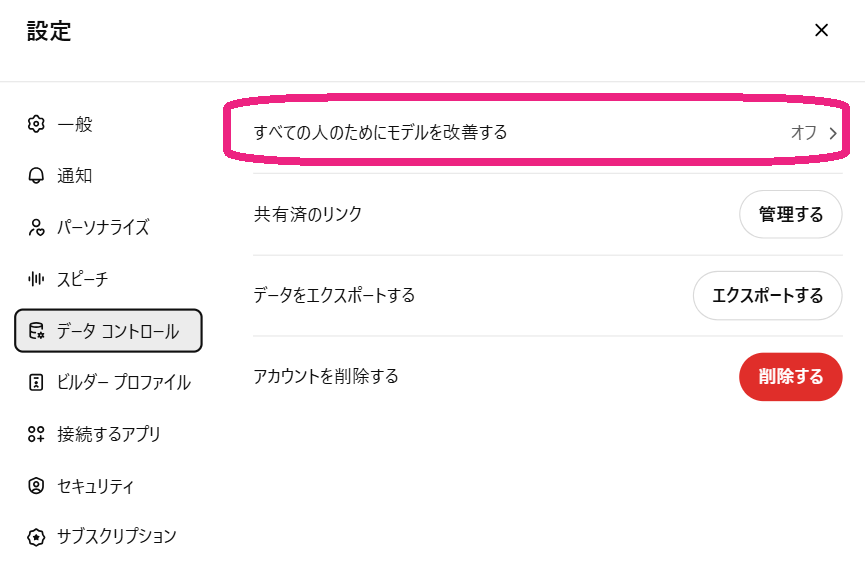Screen dimensions: 865x575
Task: Click the エクスポートする button
Action: (x=767, y=295)
